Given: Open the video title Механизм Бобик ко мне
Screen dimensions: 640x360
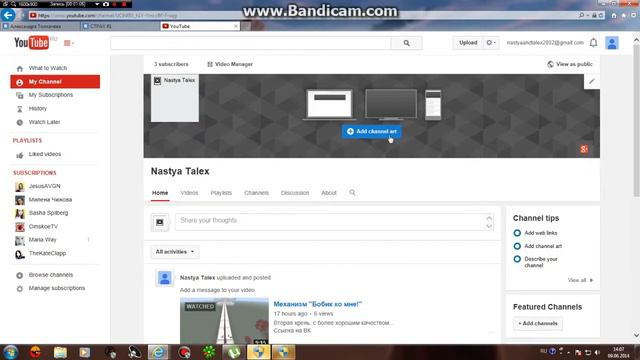Looking at the screenshot, I should tap(317, 304).
